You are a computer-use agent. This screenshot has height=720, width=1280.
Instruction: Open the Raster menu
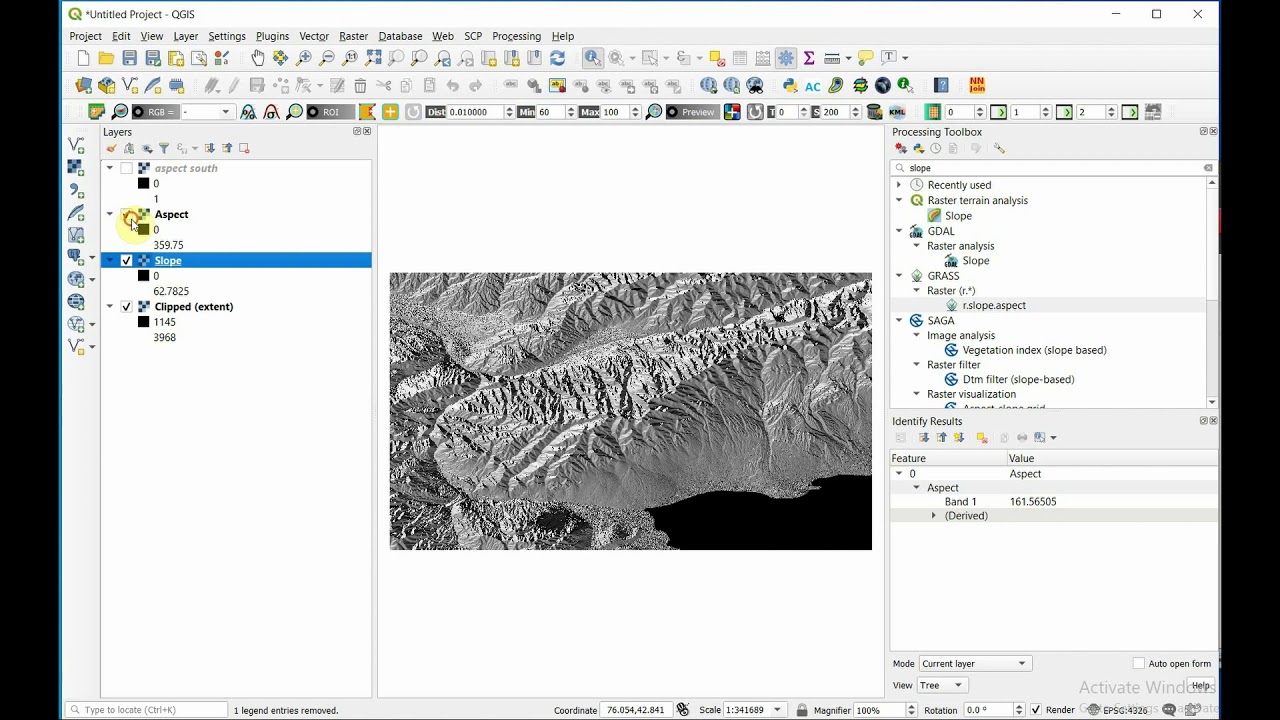(x=353, y=36)
